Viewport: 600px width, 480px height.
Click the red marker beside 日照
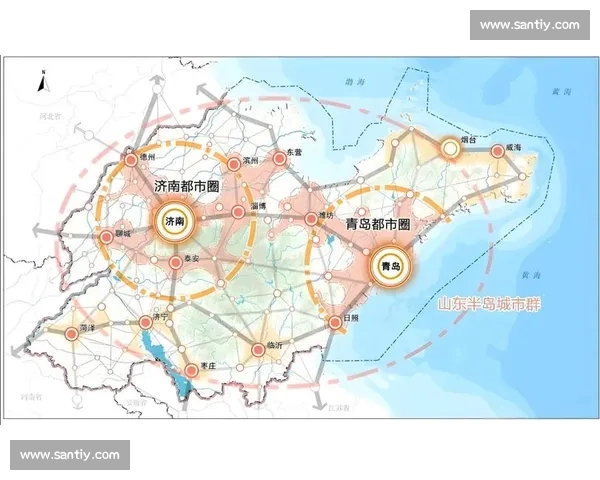pos(335,323)
